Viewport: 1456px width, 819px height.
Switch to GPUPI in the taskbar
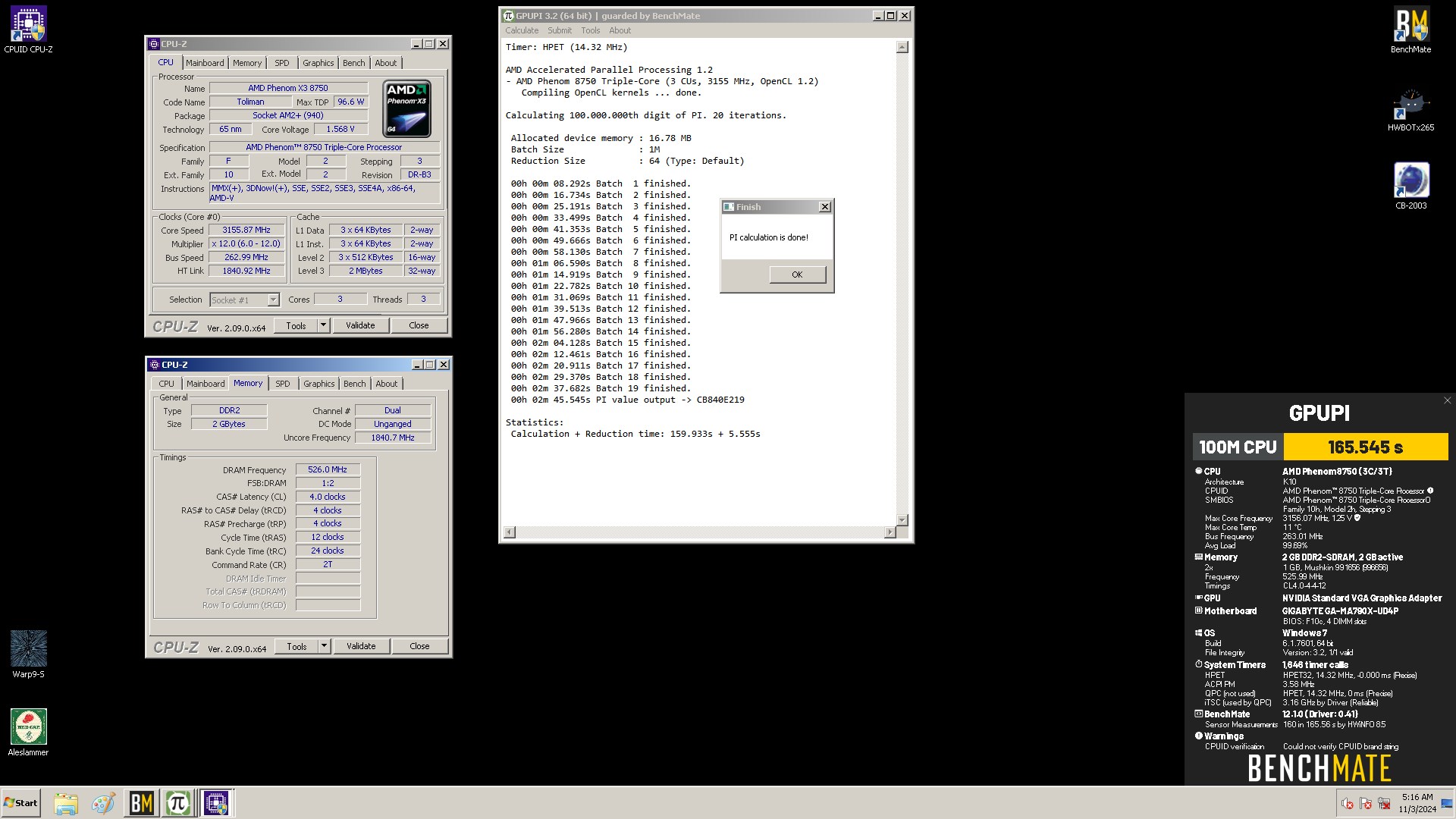(x=178, y=803)
